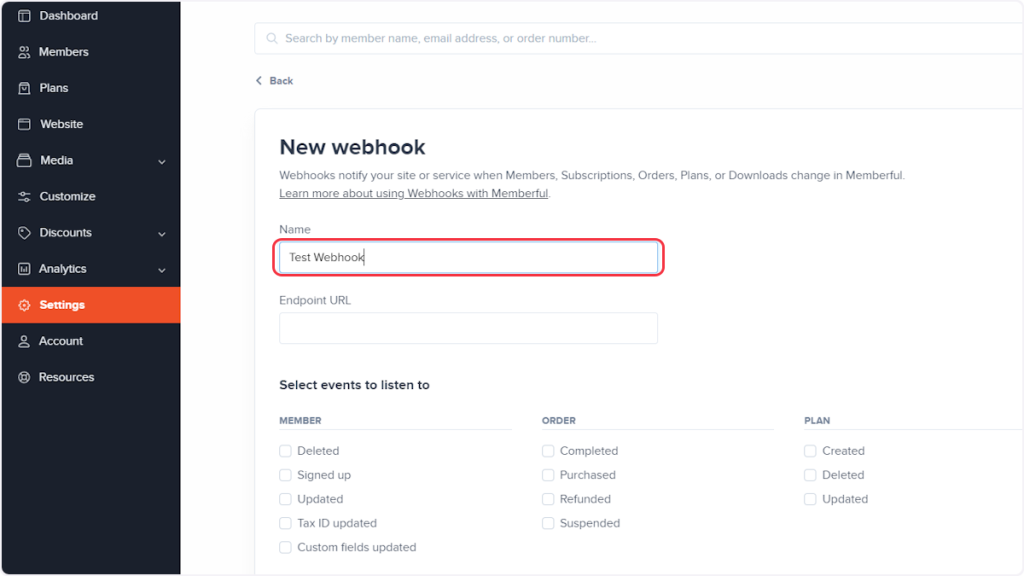This screenshot has height=576, width=1024.
Task: Expand the Analytics submenu chevron
Action: (162, 269)
